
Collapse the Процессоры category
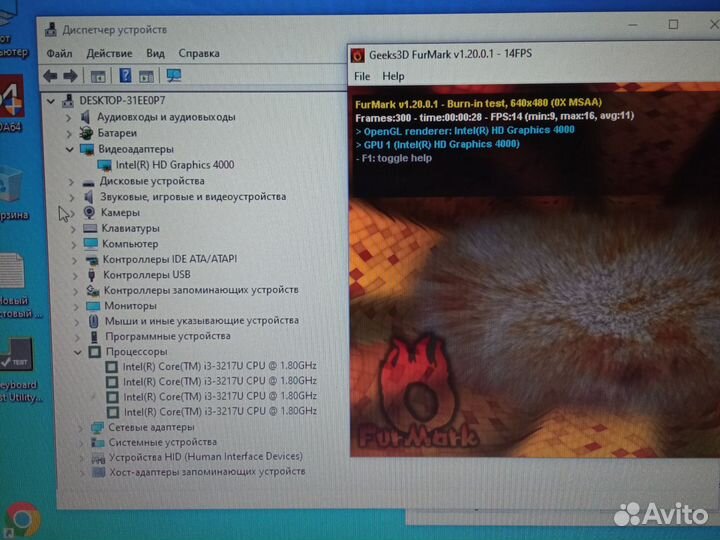click(x=78, y=353)
